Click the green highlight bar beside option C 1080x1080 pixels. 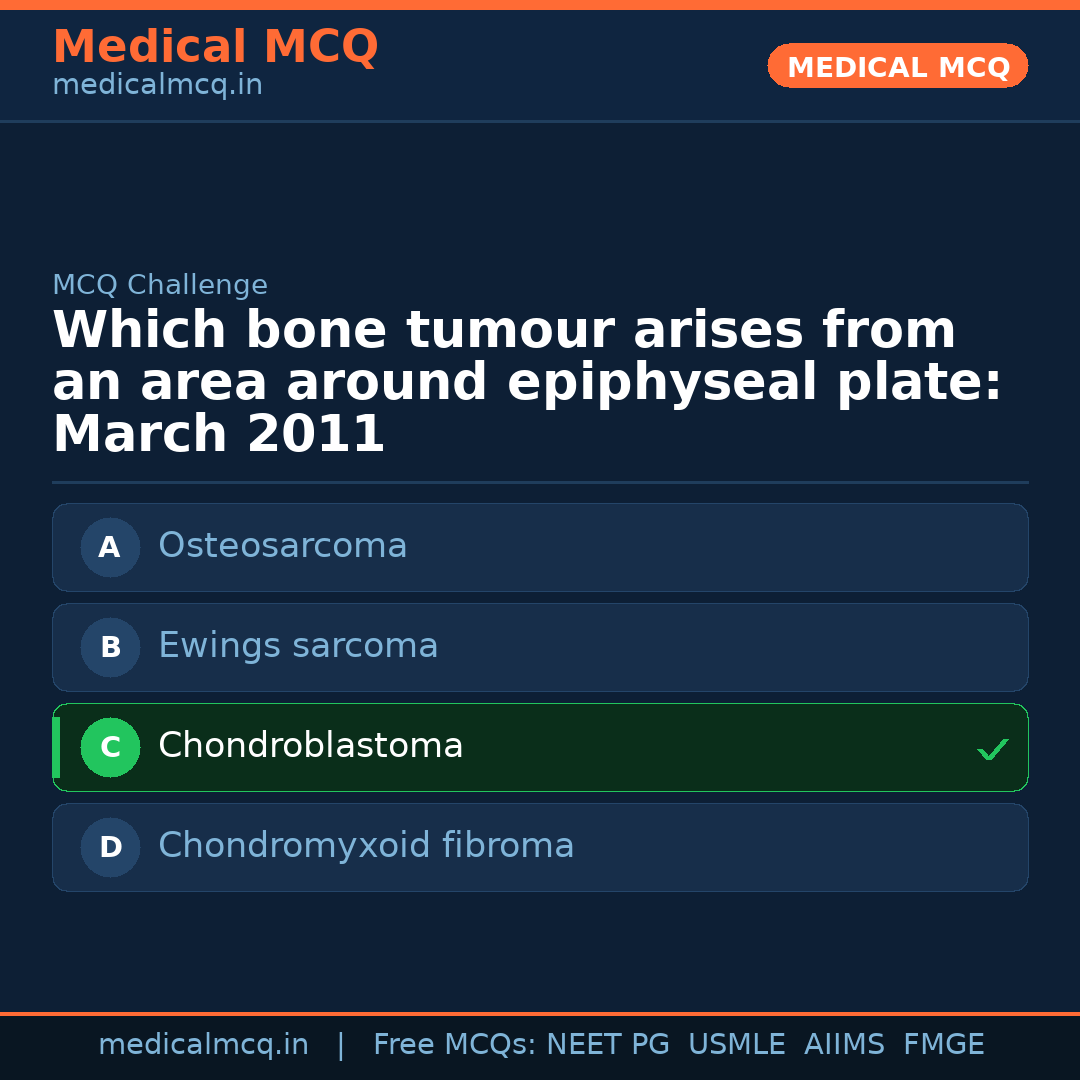pyautogui.click(x=55, y=747)
